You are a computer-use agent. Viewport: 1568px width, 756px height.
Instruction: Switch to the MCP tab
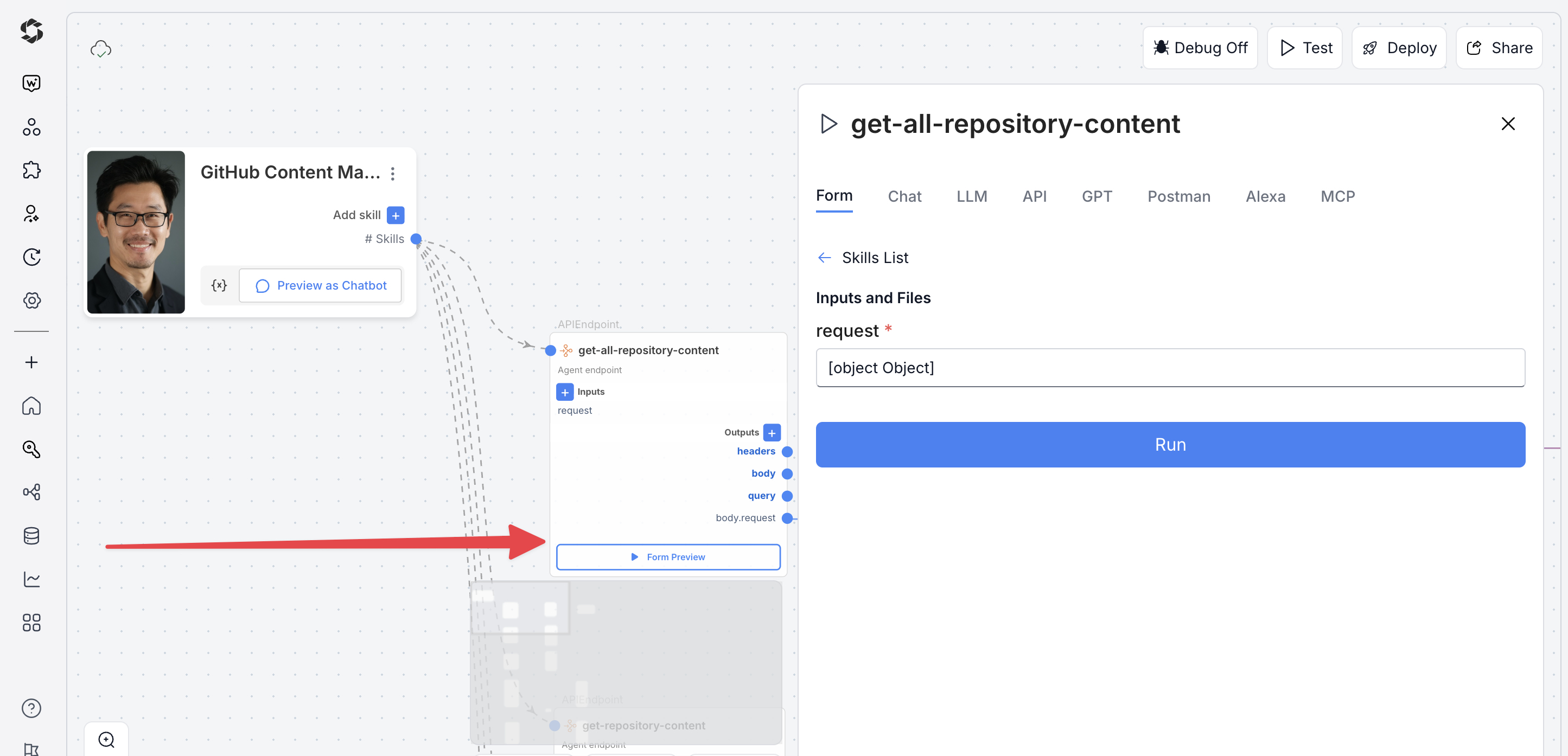coord(1337,196)
